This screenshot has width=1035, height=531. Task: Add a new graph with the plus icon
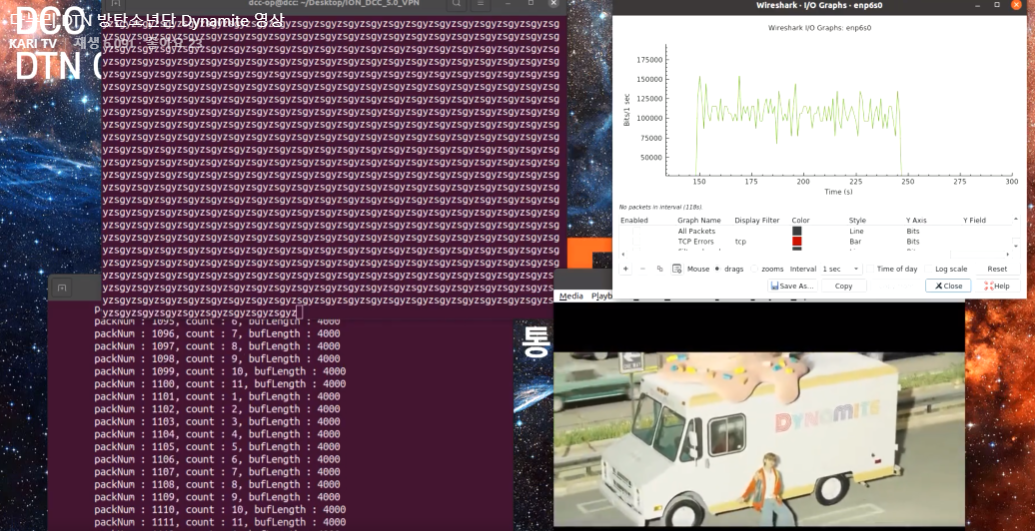[x=626, y=269]
